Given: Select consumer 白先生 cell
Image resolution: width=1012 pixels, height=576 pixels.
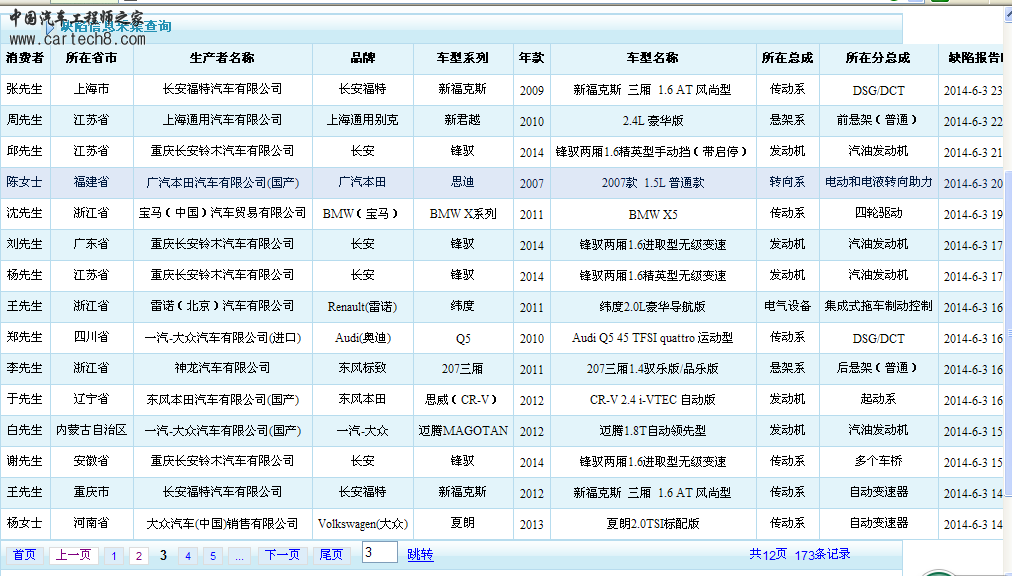Looking at the screenshot, I should click(x=25, y=431).
